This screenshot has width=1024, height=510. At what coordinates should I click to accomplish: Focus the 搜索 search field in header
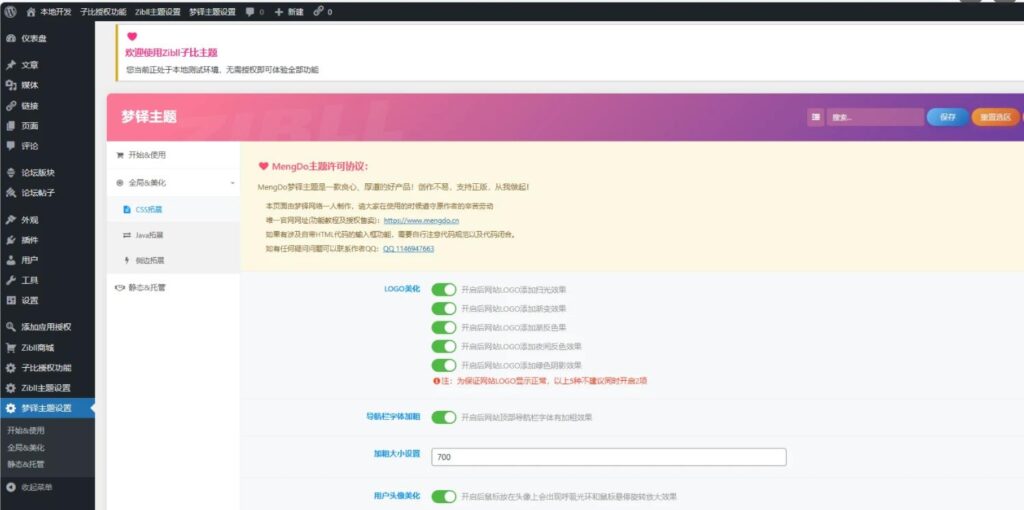[875, 117]
